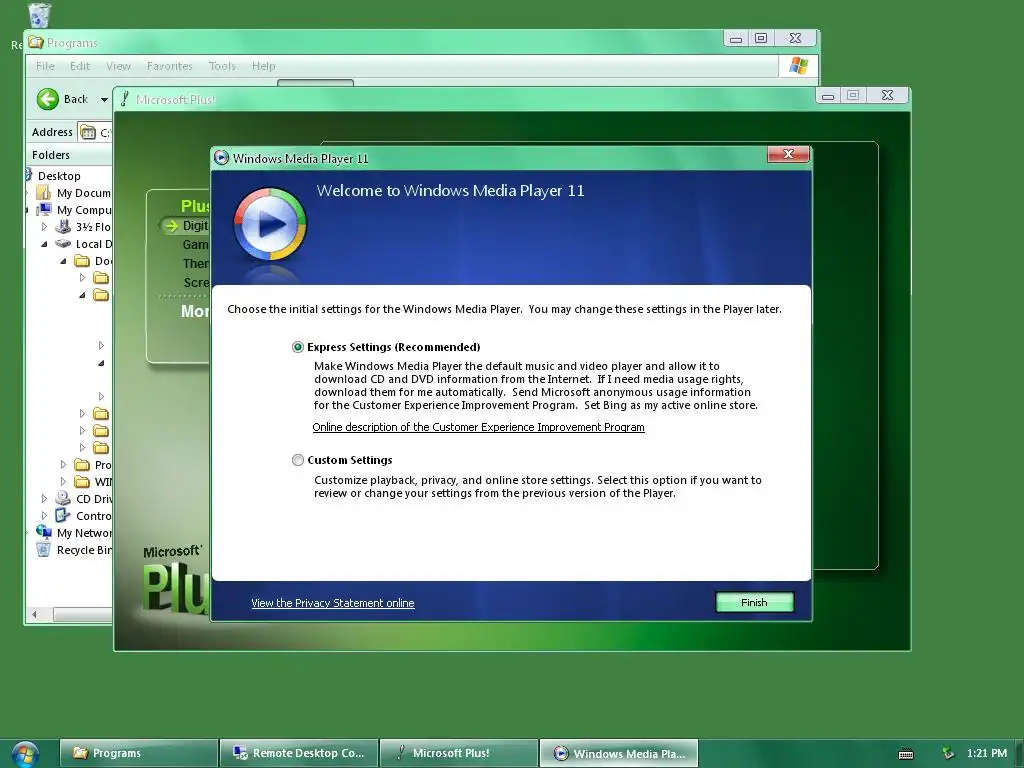This screenshot has width=1024, height=768.
Task: Expand the 3½ Floppy tree node
Action: [x=44, y=227]
